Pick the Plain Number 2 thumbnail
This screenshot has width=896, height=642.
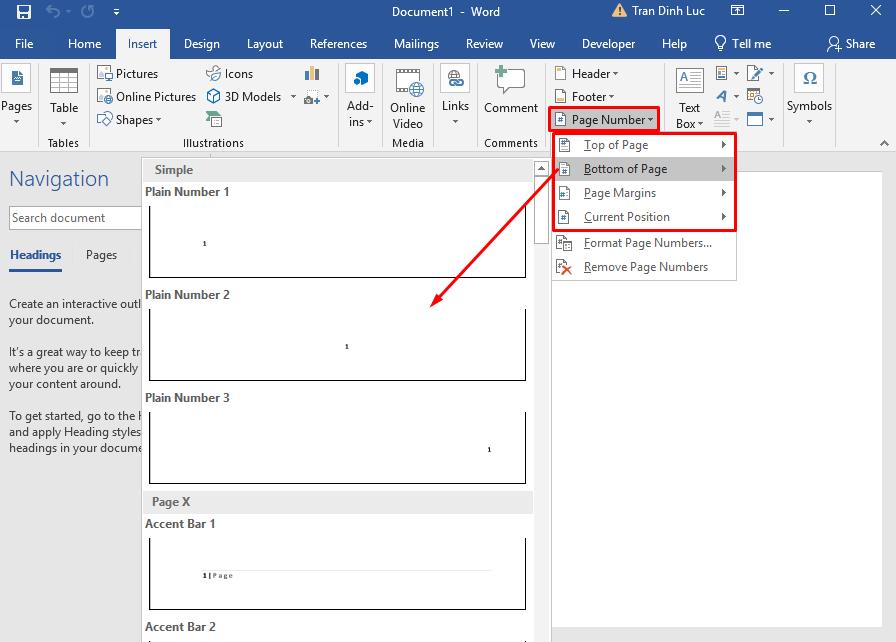[337, 345]
